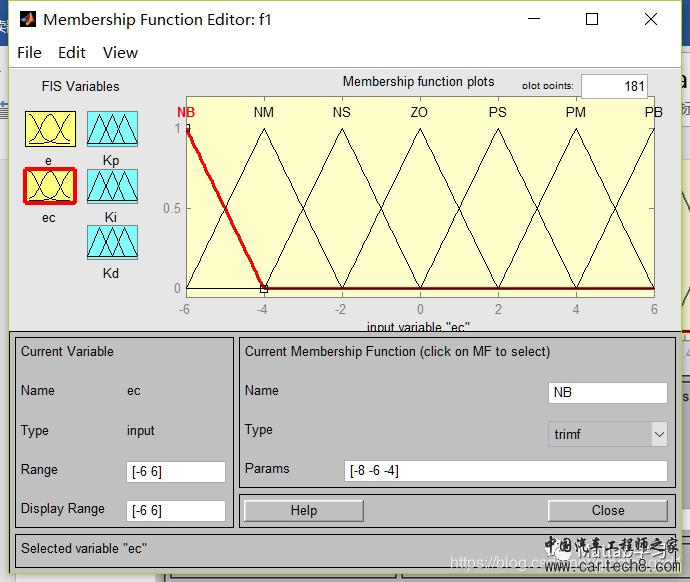690x582 pixels.
Task: Select the Ki output variable icon
Action: point(112,186)
